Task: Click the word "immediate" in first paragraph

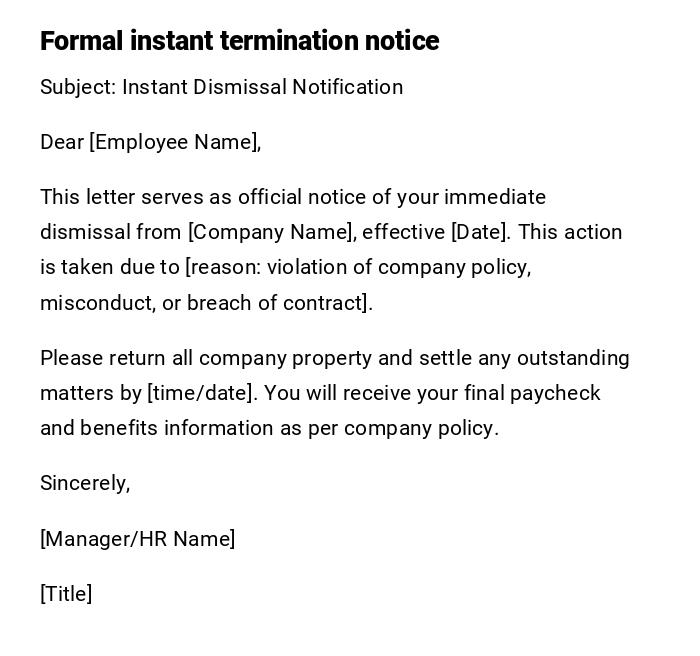Action: tap(495, 197)
